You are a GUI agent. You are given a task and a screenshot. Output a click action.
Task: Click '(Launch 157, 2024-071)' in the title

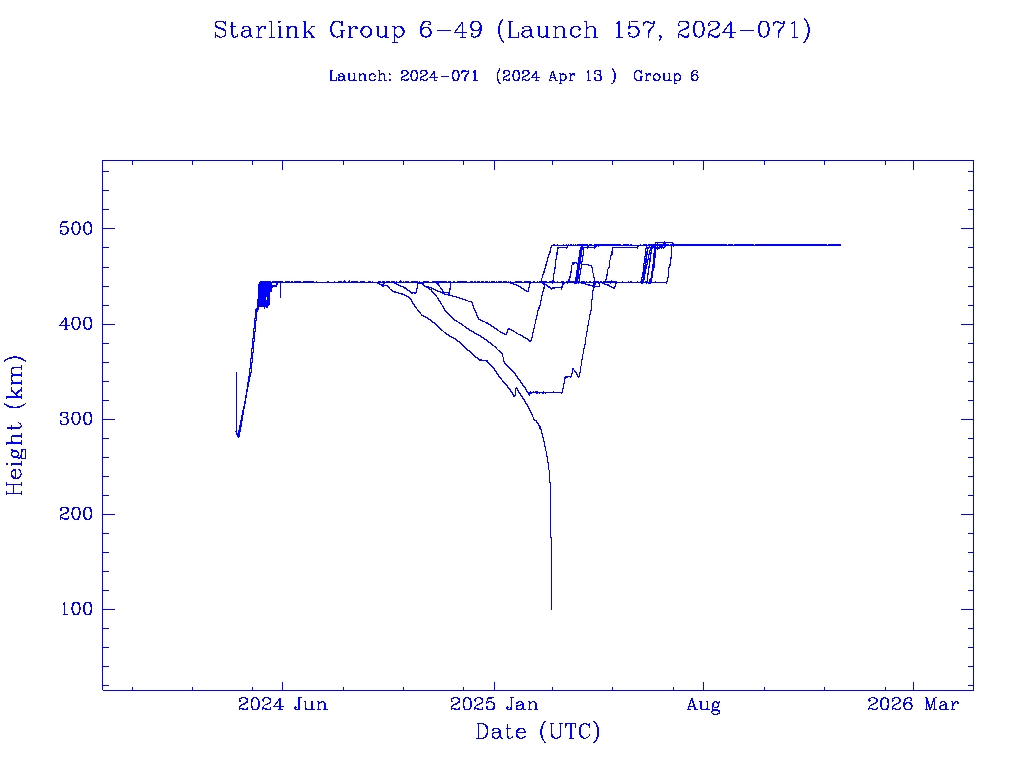click(x=654, y=30)
